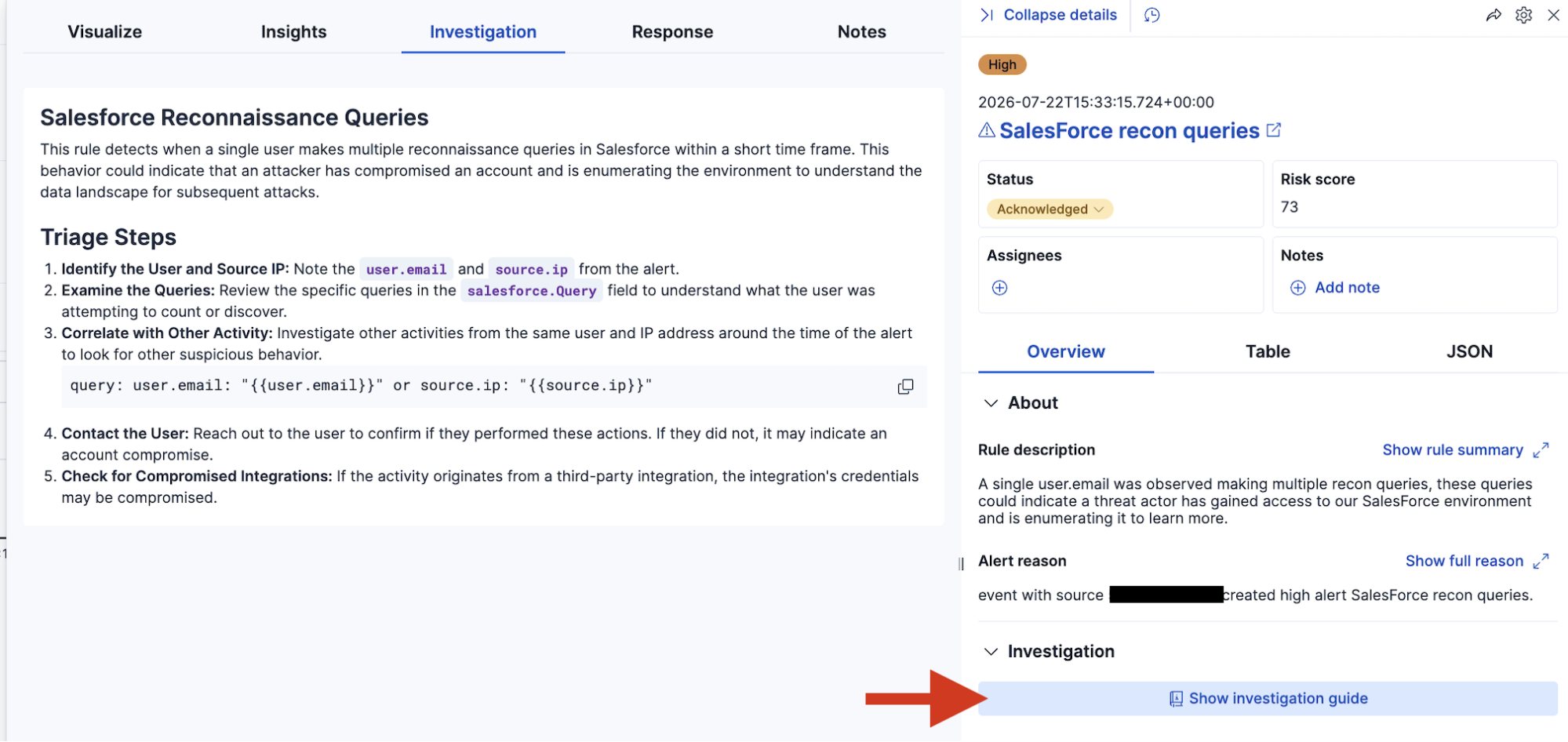
Task: Click the Alert reason label
Action: (1022, 562)
